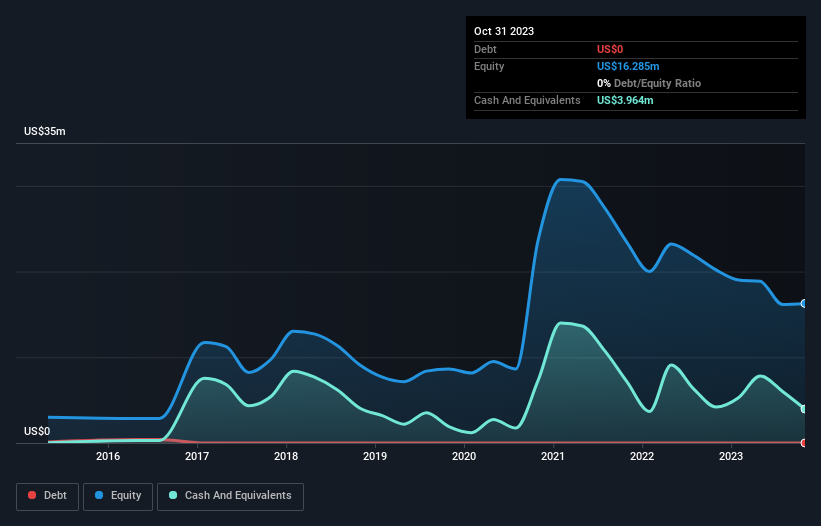
Task: Click the 2020 x-axis label
Action: point(464,456)
